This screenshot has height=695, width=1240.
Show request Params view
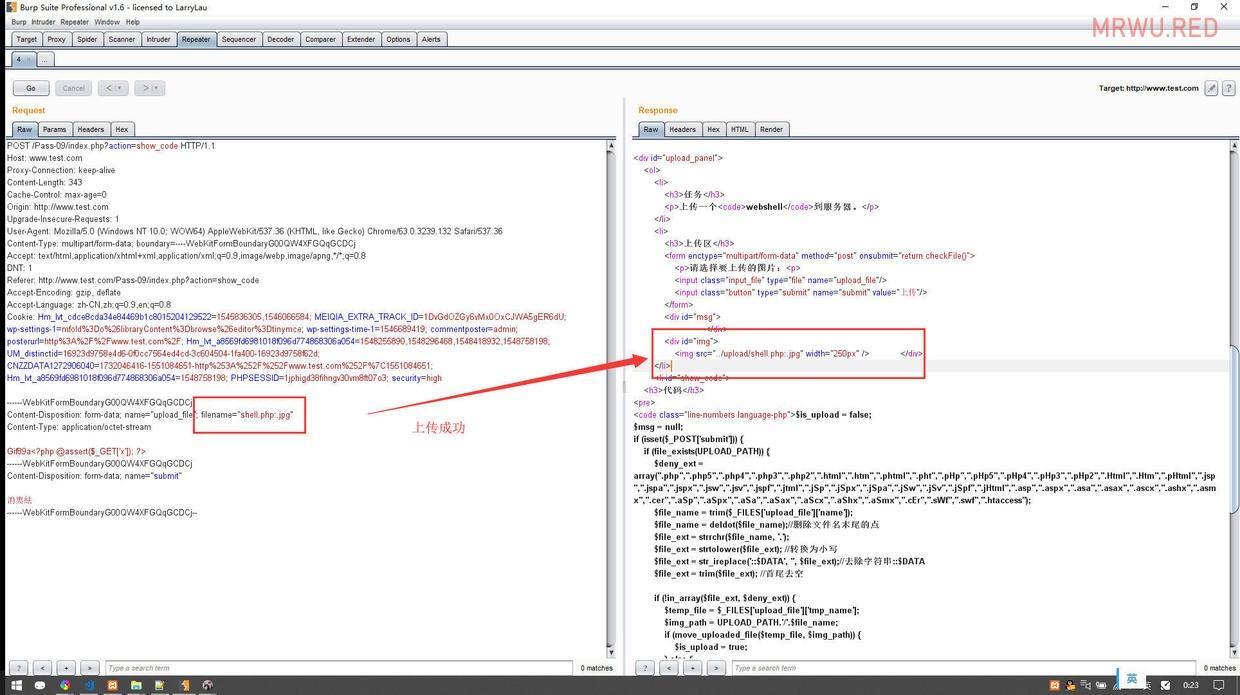coord(54,129)
